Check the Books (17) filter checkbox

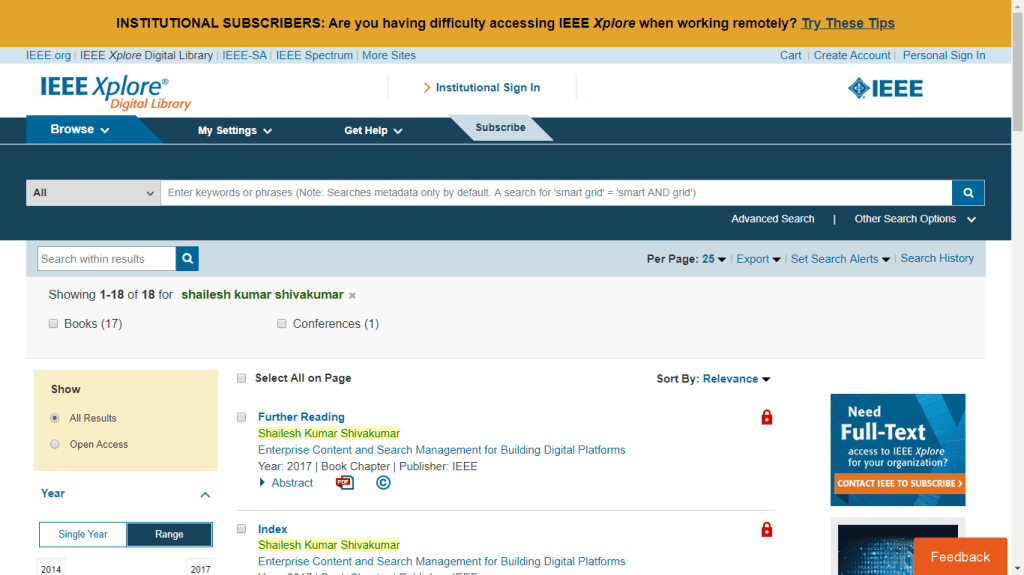click(54, 324)
